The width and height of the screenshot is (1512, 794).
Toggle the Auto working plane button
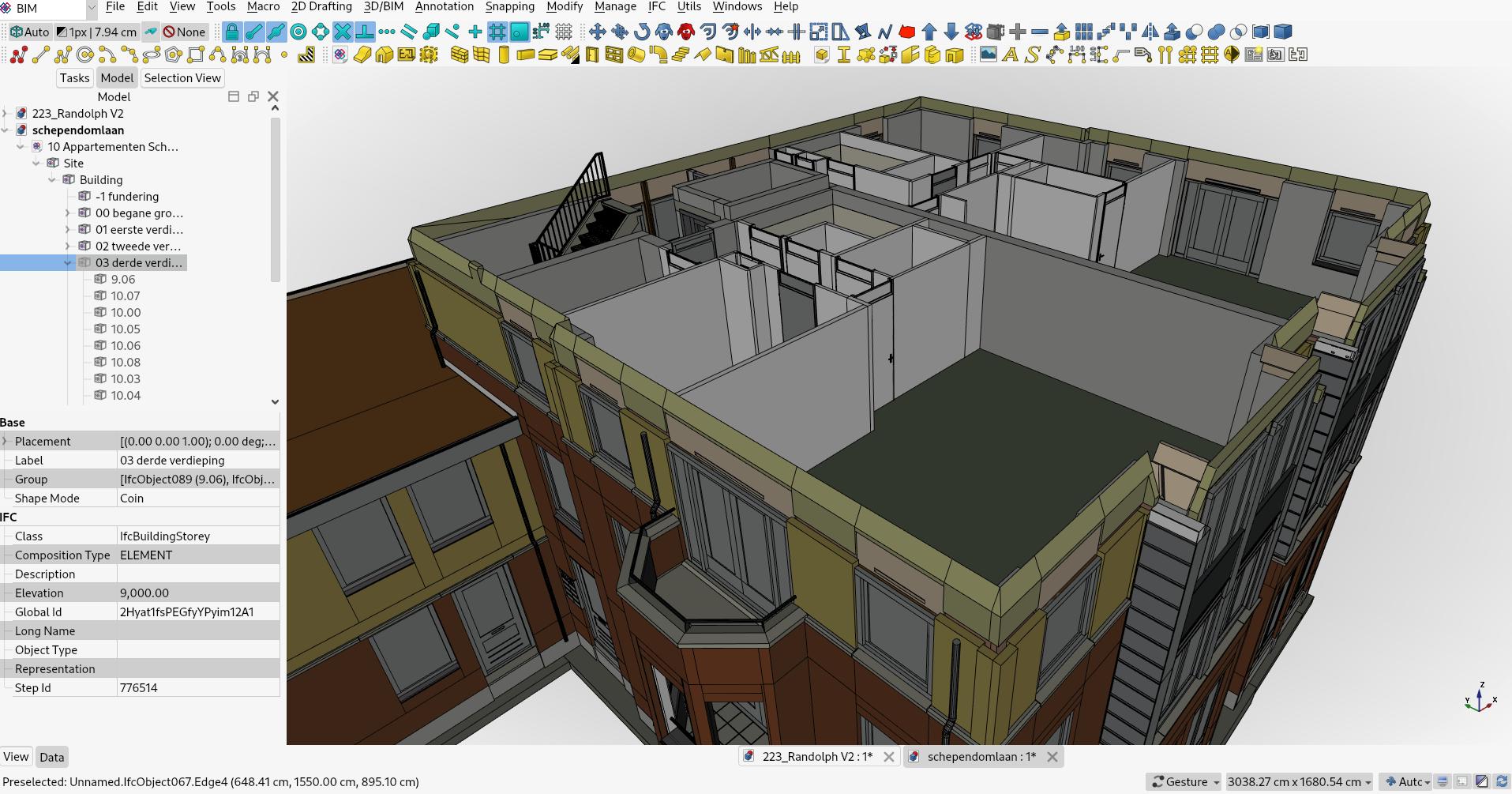tap(29, 32)
